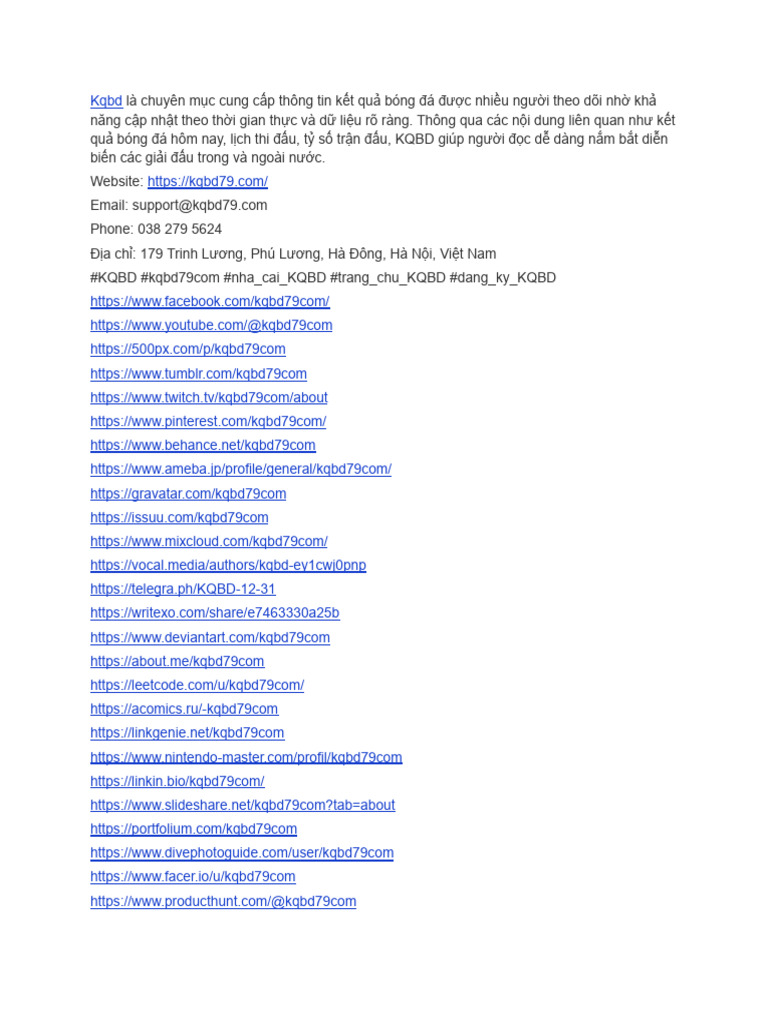Visit the producthunt.com/@kqbd79com link
The height and width of the screenshot is (1024, 768).
pyautogui.click(x=223, y=902)
